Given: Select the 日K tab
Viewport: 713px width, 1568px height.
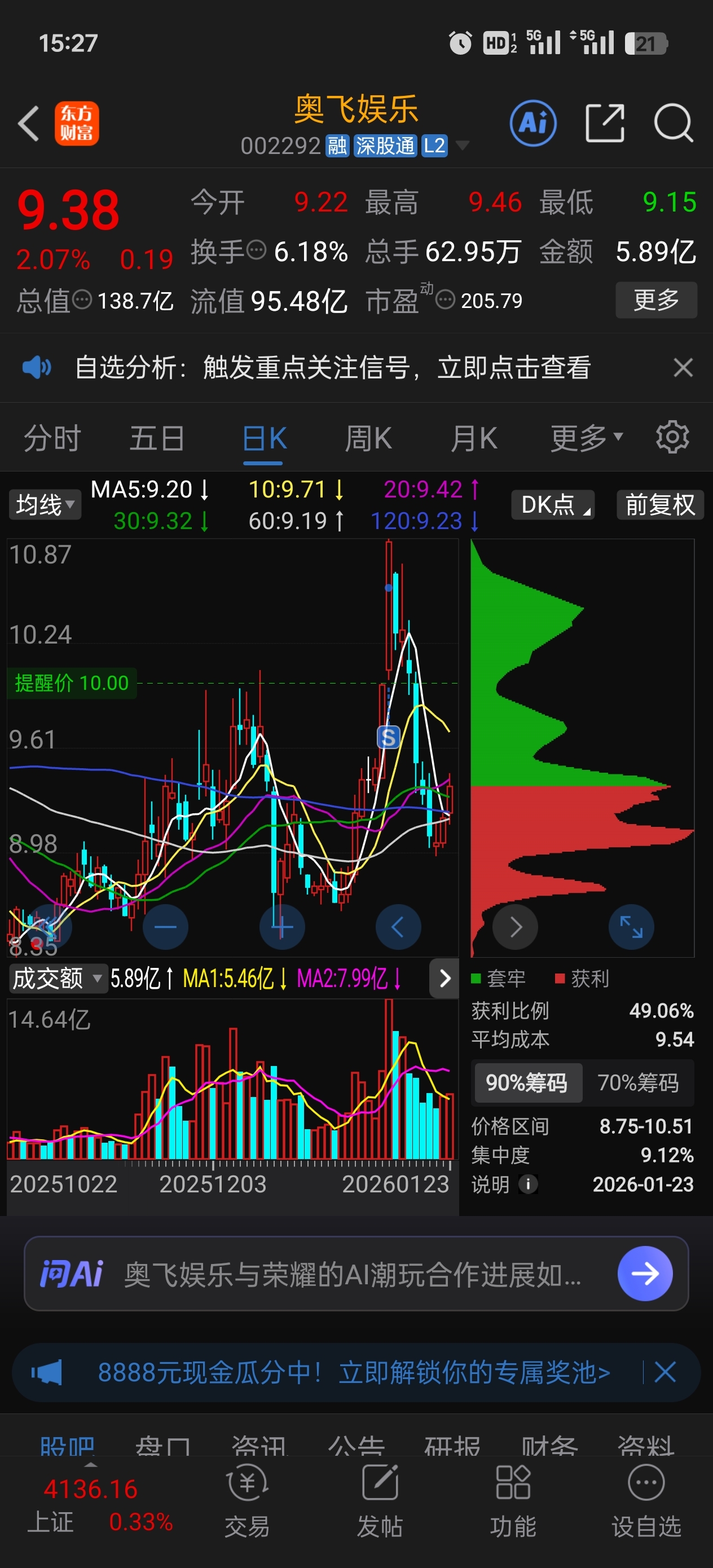Looking at the screenshot, I should (264, 438).
